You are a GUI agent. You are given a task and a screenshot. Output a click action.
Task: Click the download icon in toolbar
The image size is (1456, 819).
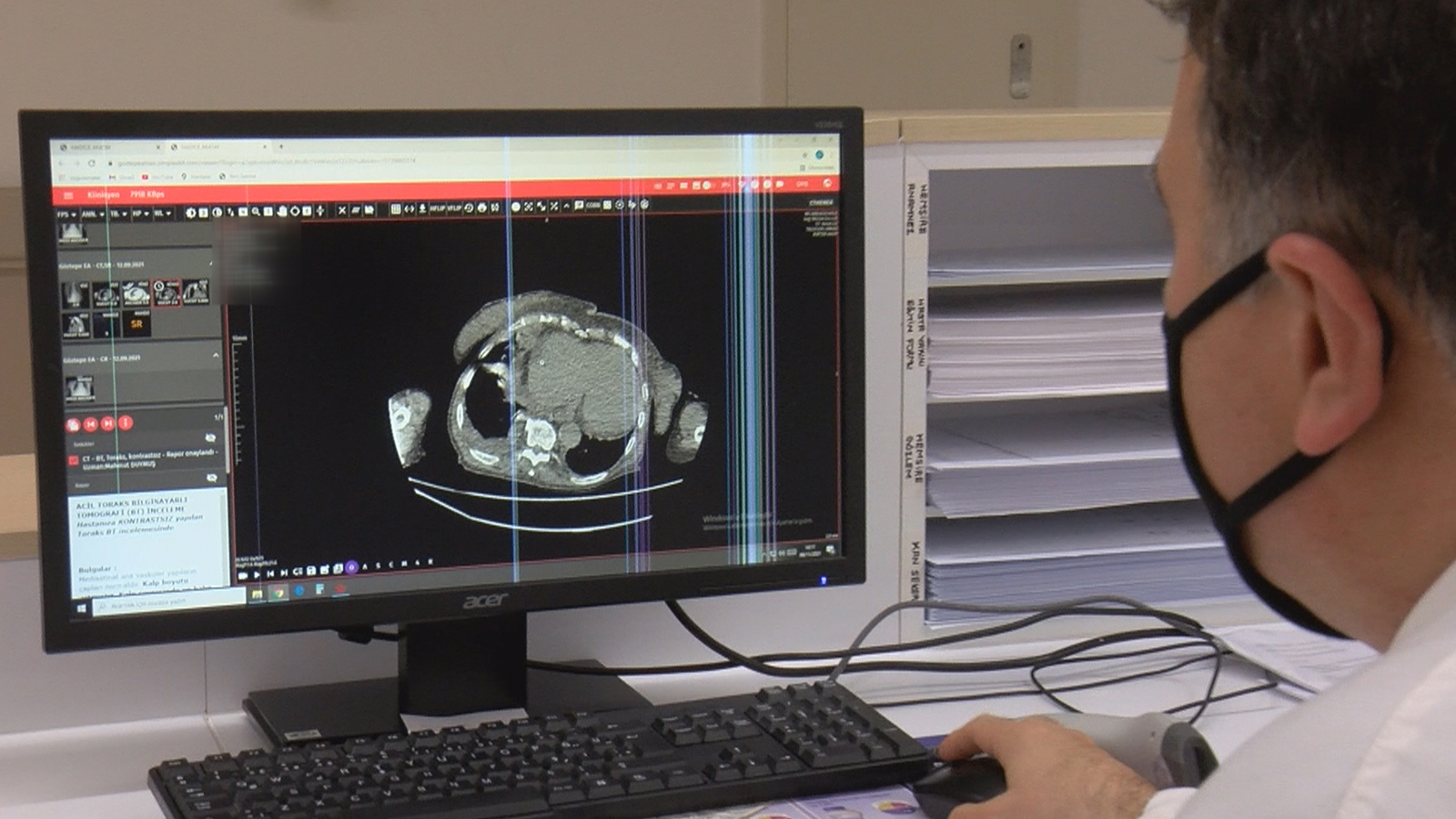[422, 208]
